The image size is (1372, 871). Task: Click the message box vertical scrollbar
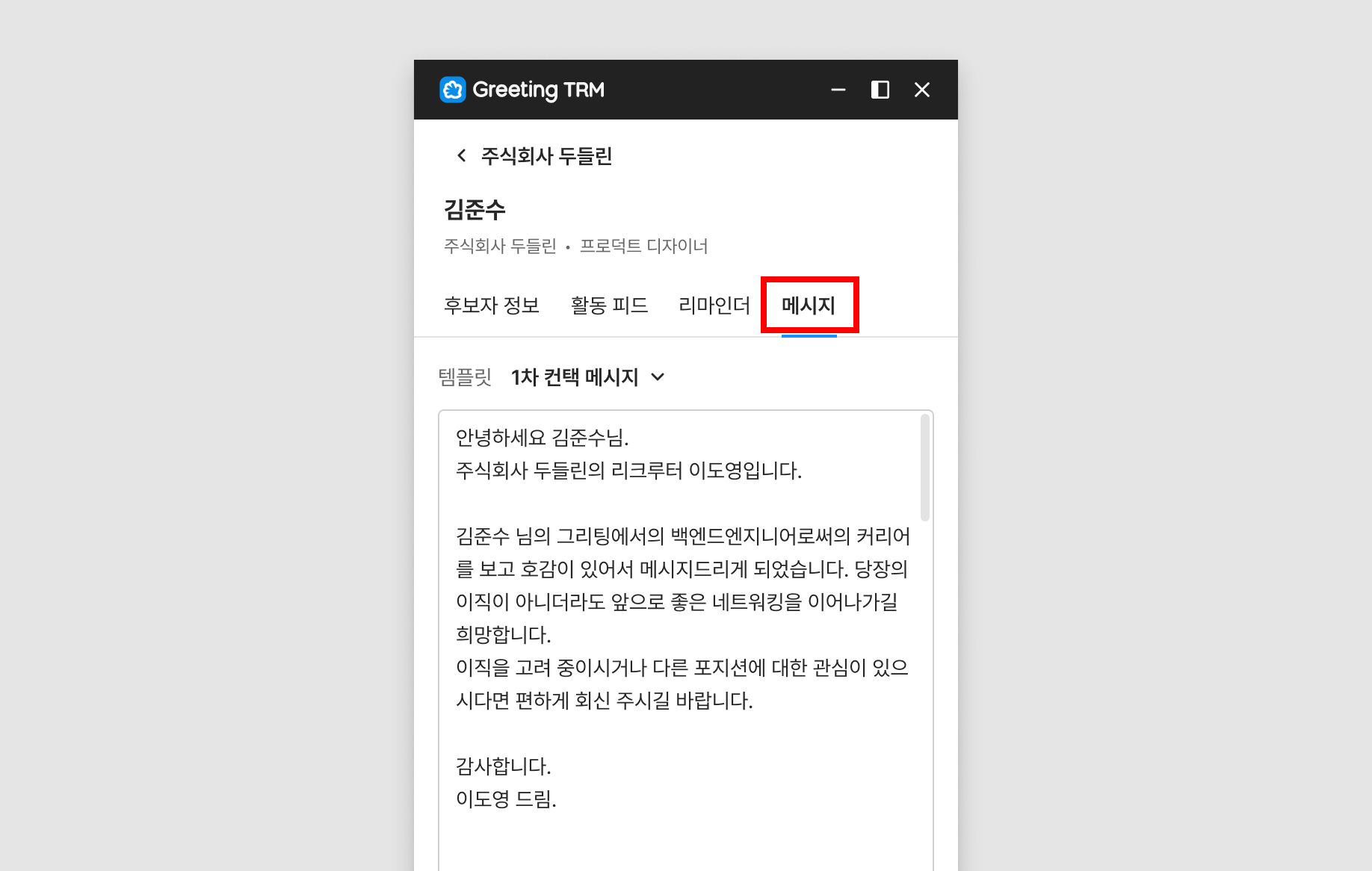click(x=925, y=468)
